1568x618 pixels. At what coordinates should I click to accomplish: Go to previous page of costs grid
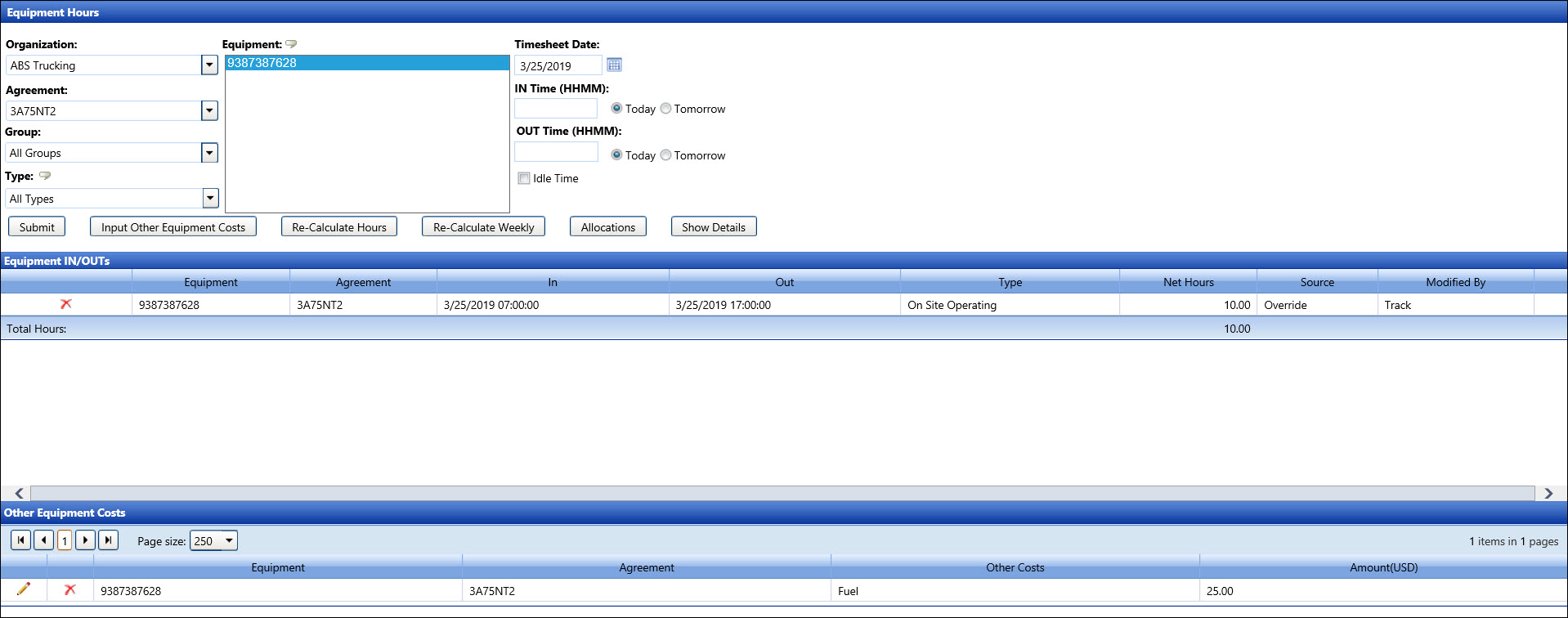pos(43,540)
